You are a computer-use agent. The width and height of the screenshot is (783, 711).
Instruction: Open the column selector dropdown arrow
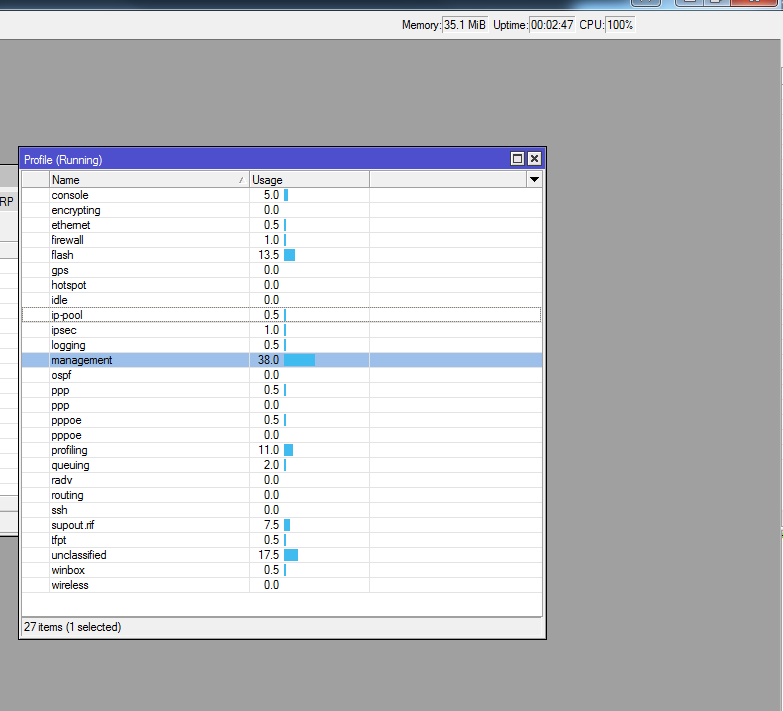(x=534, y=180)
